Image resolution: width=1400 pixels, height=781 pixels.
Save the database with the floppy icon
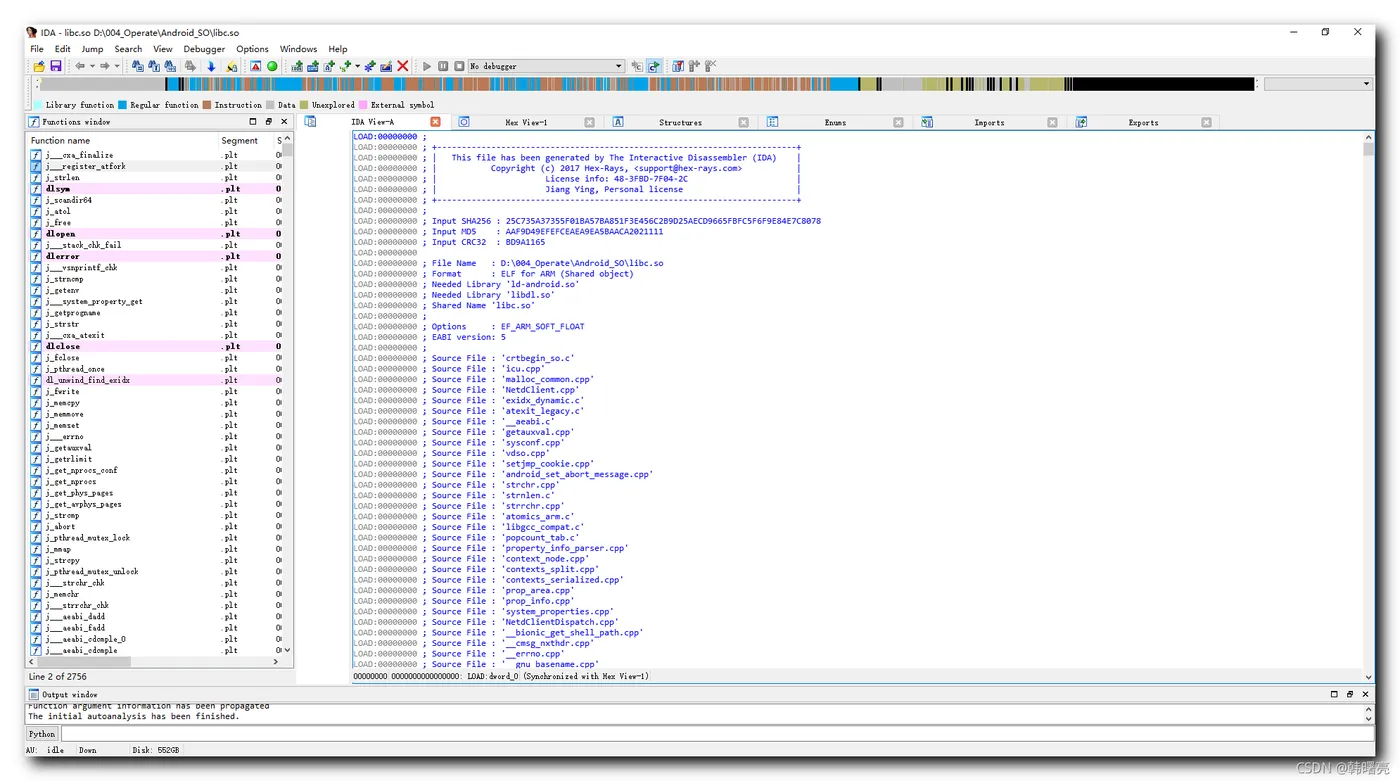pyautogui.click(x=56, y=66)
